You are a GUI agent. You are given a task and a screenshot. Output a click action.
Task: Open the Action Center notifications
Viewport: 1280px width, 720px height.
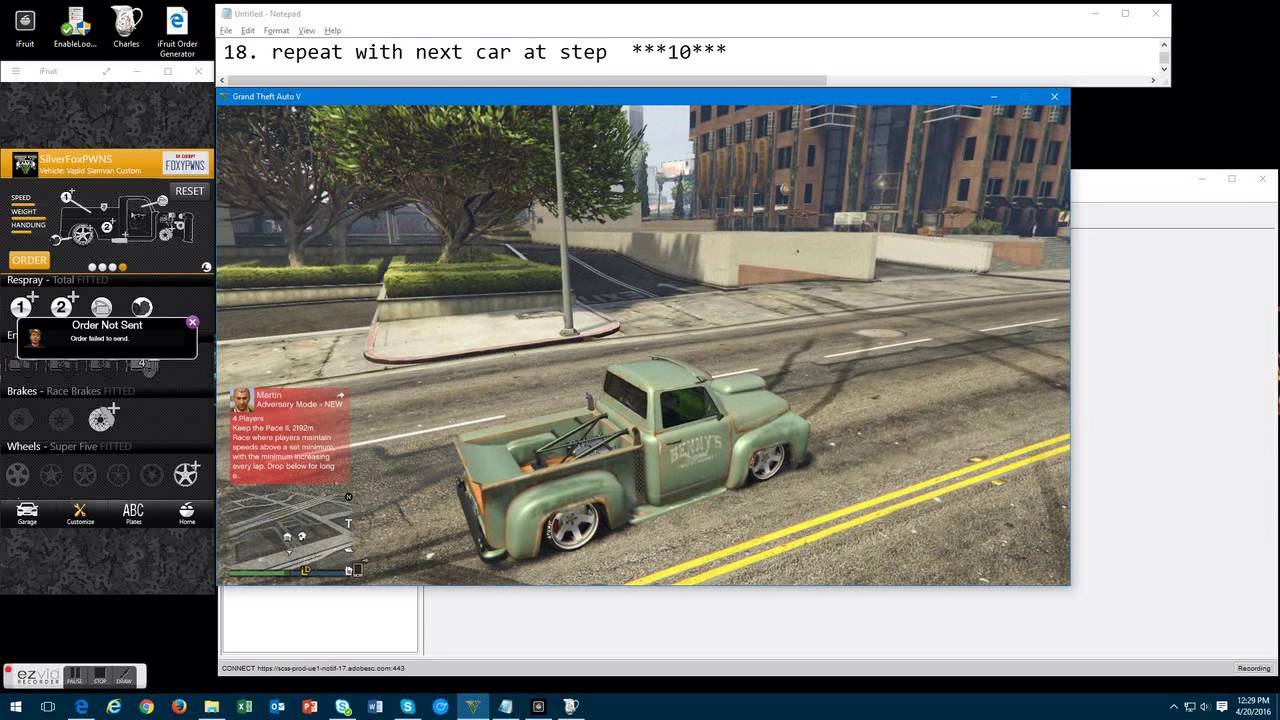1222,706
